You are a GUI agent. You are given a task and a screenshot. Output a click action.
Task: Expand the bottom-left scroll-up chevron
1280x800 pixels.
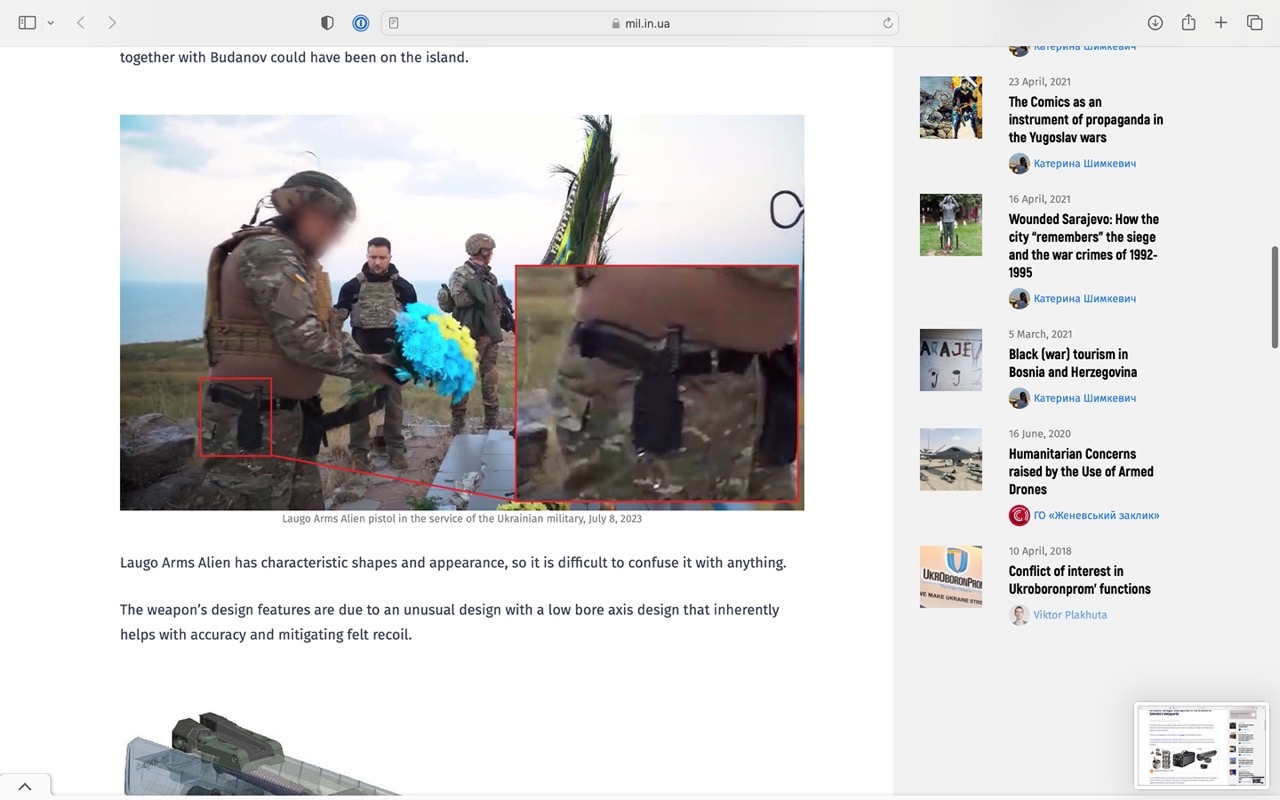[x=25, y=787]
